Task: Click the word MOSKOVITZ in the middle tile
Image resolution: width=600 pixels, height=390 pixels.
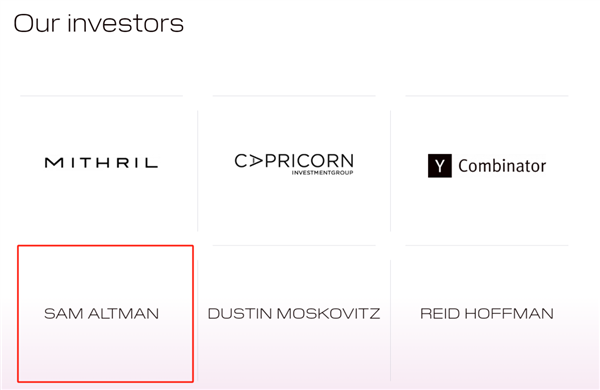Action: pos(328,314)
